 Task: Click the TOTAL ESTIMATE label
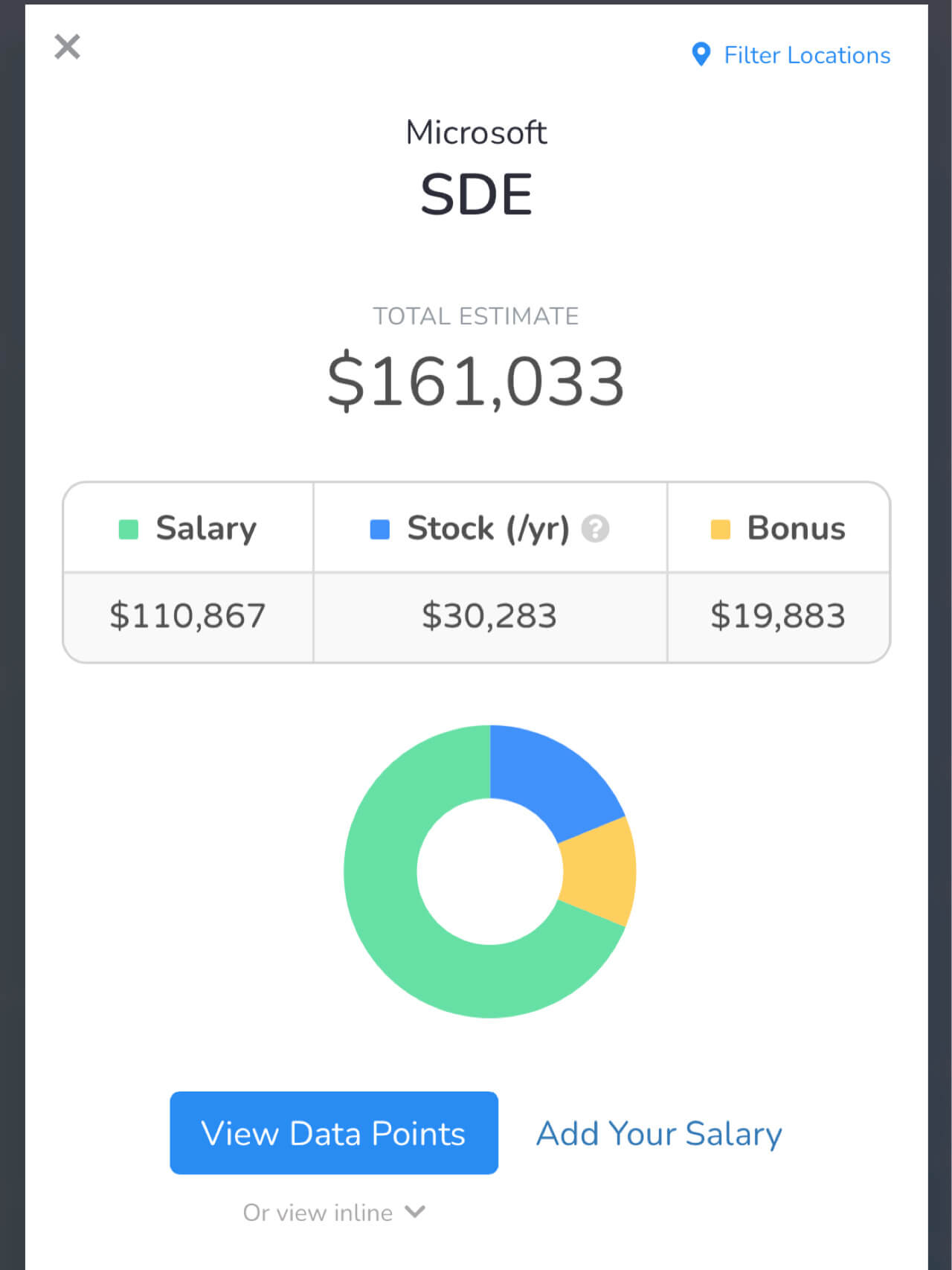click(476, 316)
